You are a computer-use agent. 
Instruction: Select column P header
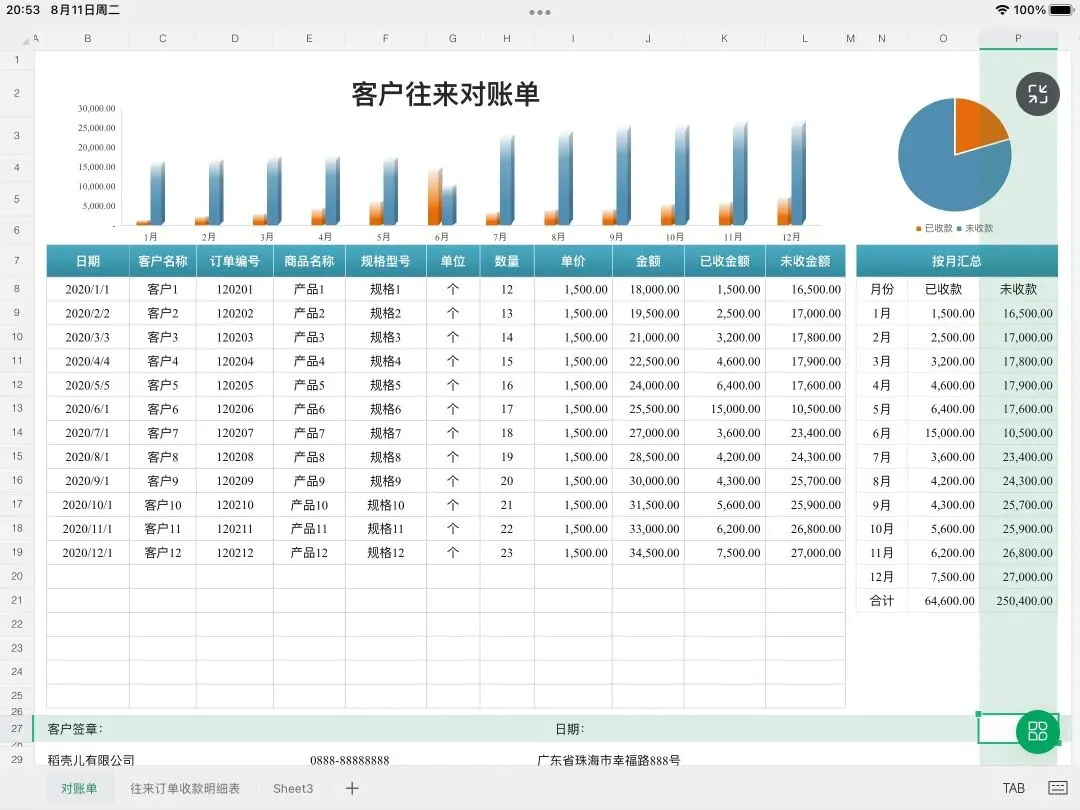click(1018, 39)
